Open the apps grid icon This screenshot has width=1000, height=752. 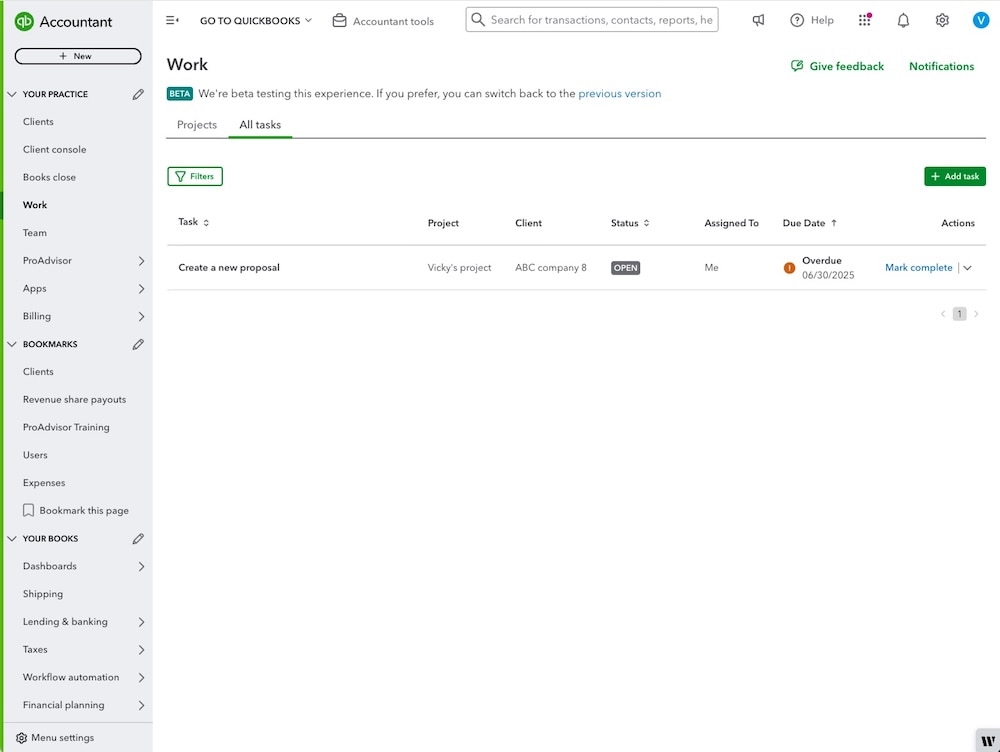864,19
